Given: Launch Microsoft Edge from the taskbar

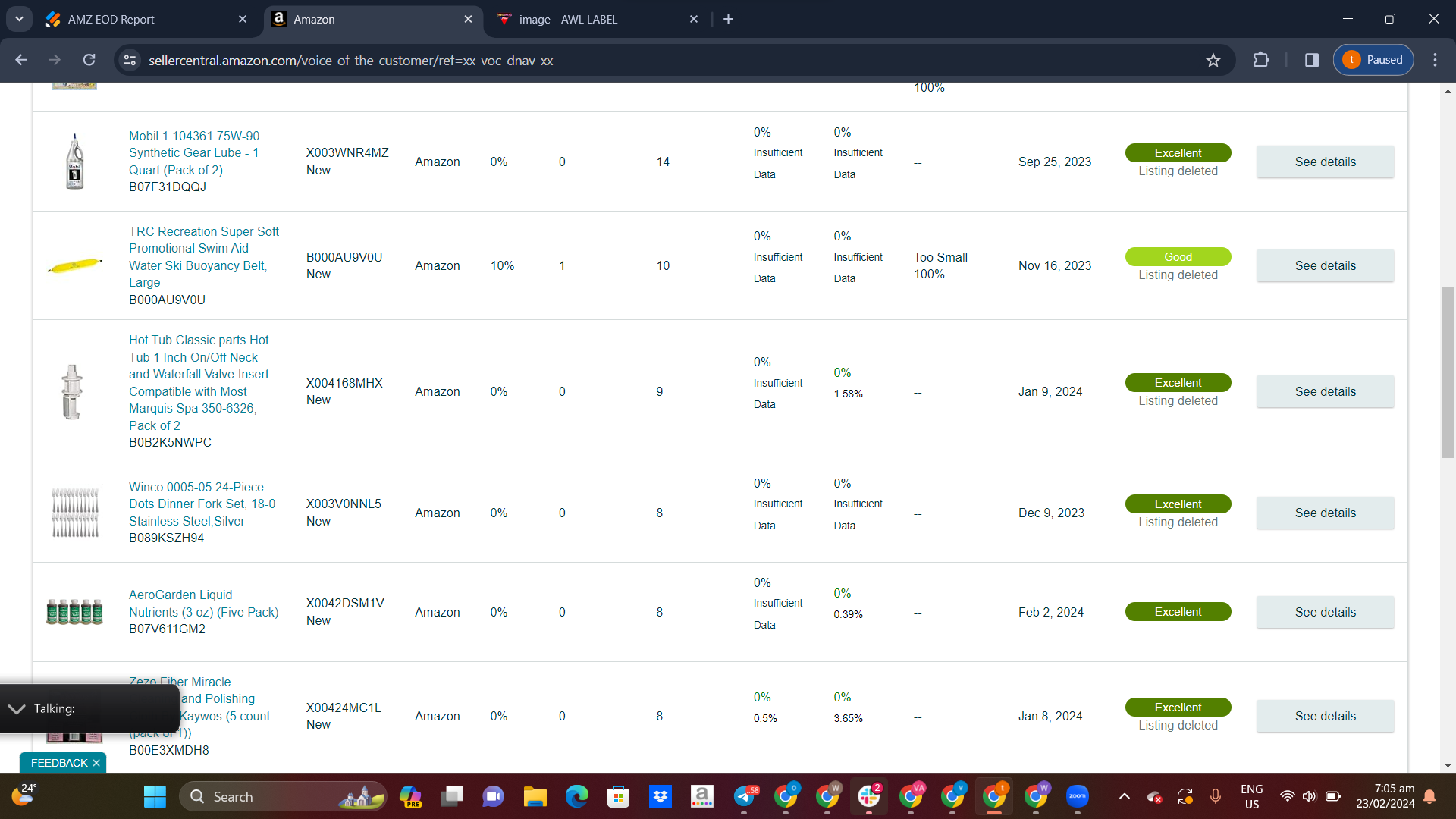Looking at the screenshot, I should [x=576, y=796].
